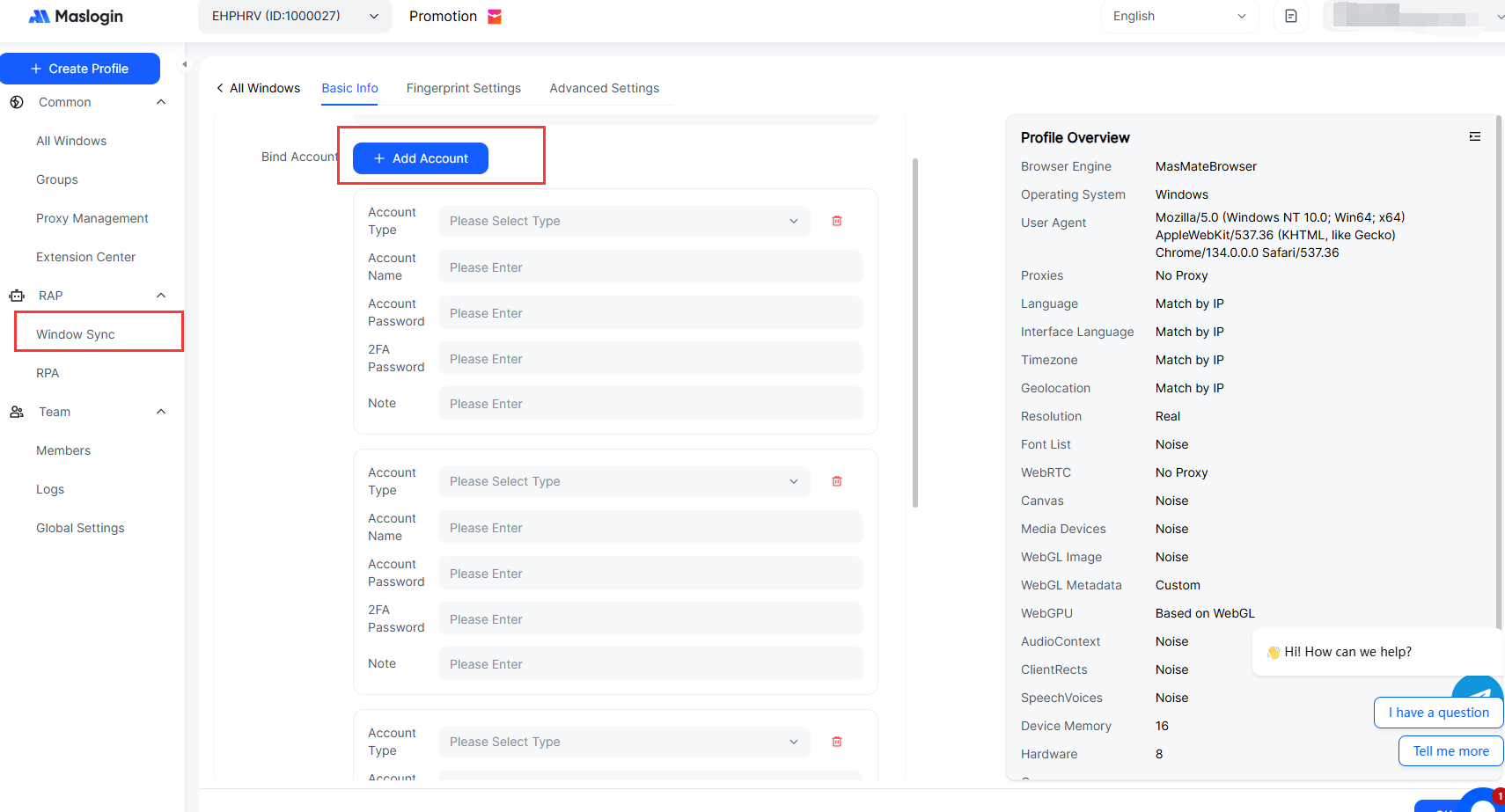Click the trash icon on third account card
The width and height of the screenshot is (1505, 812).
[x=837, y=742]
